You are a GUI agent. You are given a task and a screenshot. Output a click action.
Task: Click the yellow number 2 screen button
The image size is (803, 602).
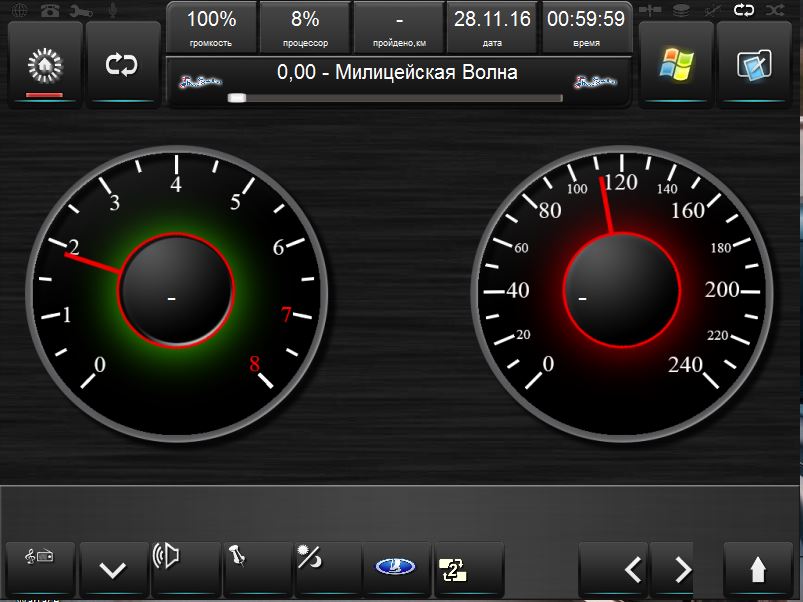click(468, 568)
